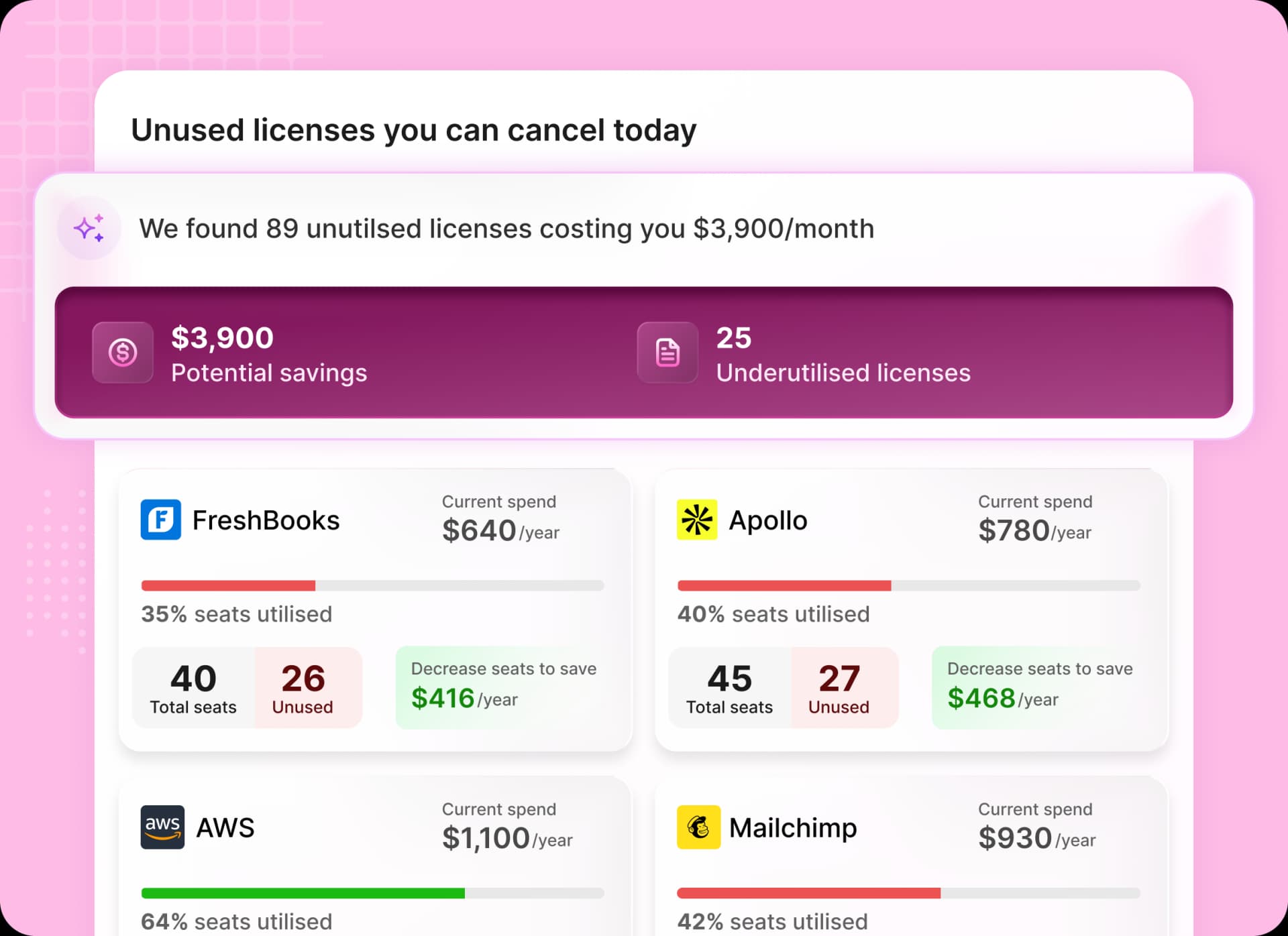Click AWS app name
This screenshot has width=1288, height=936.
coord(225,827)
